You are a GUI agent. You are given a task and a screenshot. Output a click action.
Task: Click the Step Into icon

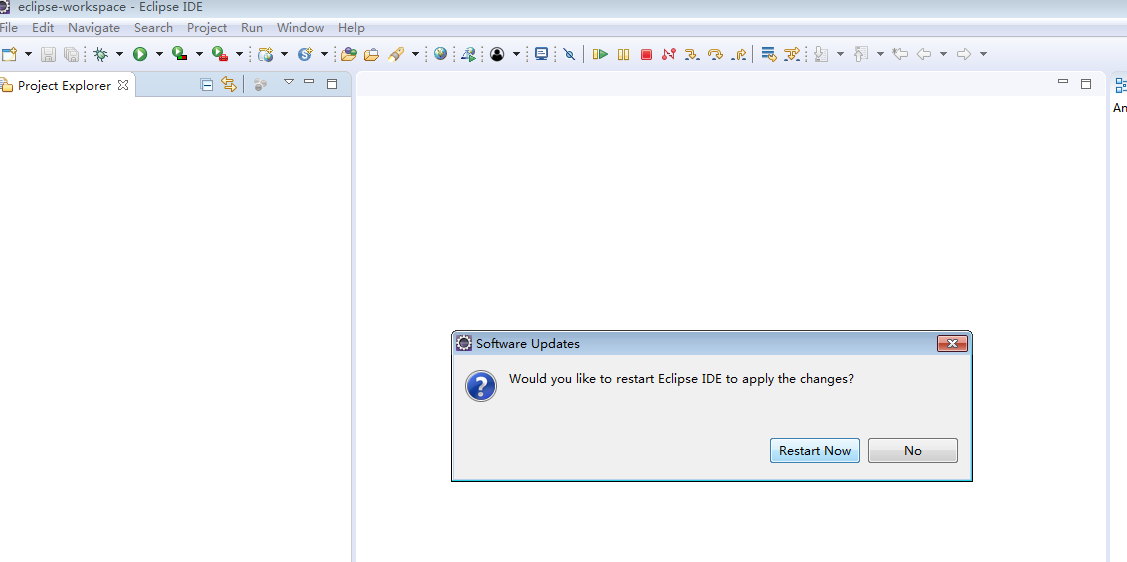(692, 54)
